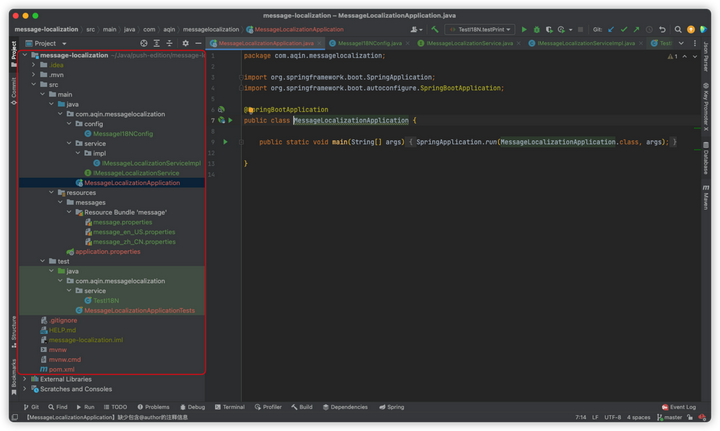Toggle the Structure tool window on left strip

14,328
